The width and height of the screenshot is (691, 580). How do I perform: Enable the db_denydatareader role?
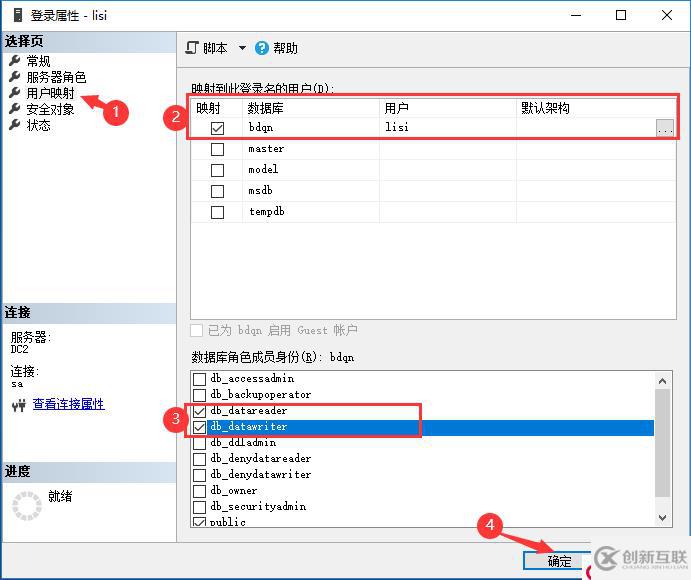pyautogui.click(x=200, y=459)
